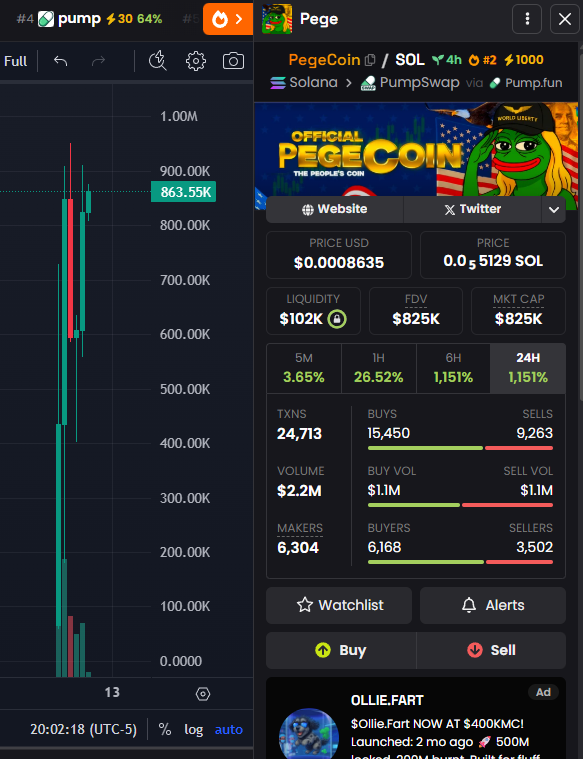Click the OLLIE.FART ad avatar image
Image resolution: width=583 pixels, height=759 pixels.
[x=308, y=734]
